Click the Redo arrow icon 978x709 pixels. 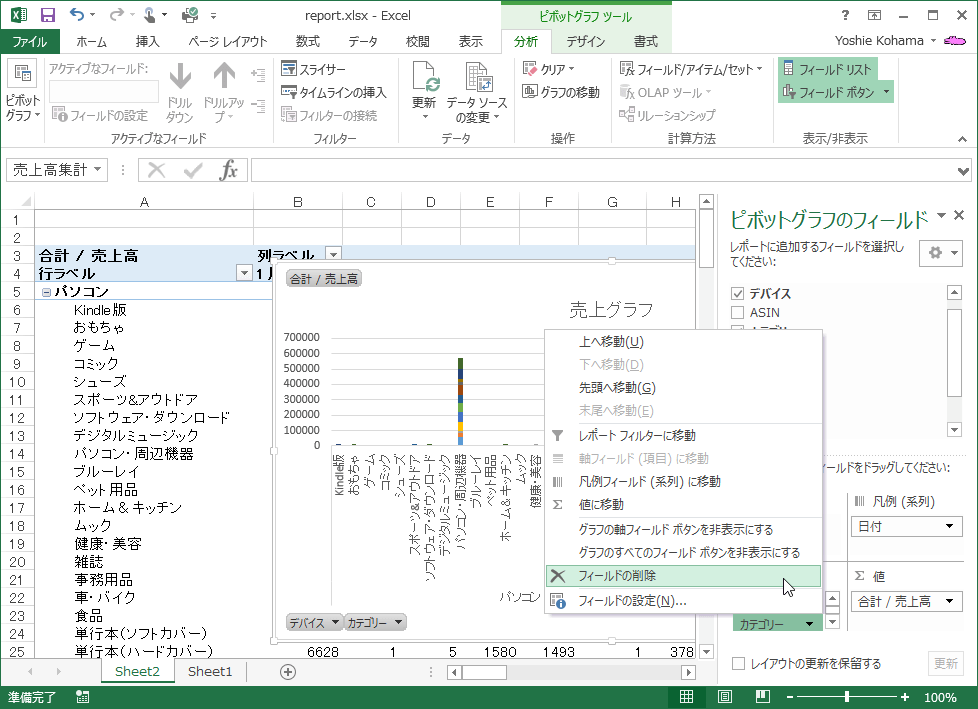(x=116, y=14)
